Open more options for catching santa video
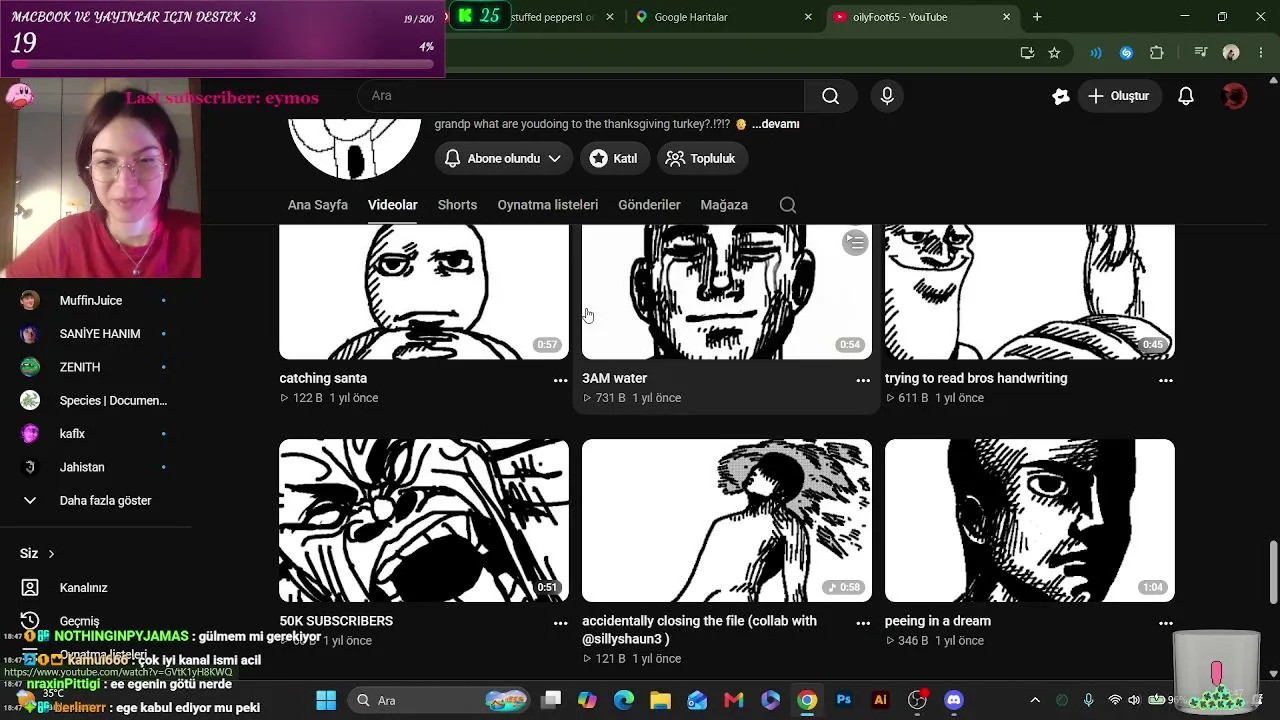Image resolution: width=1280 pixels, height=720 pixels. click(x=561, y=380)
